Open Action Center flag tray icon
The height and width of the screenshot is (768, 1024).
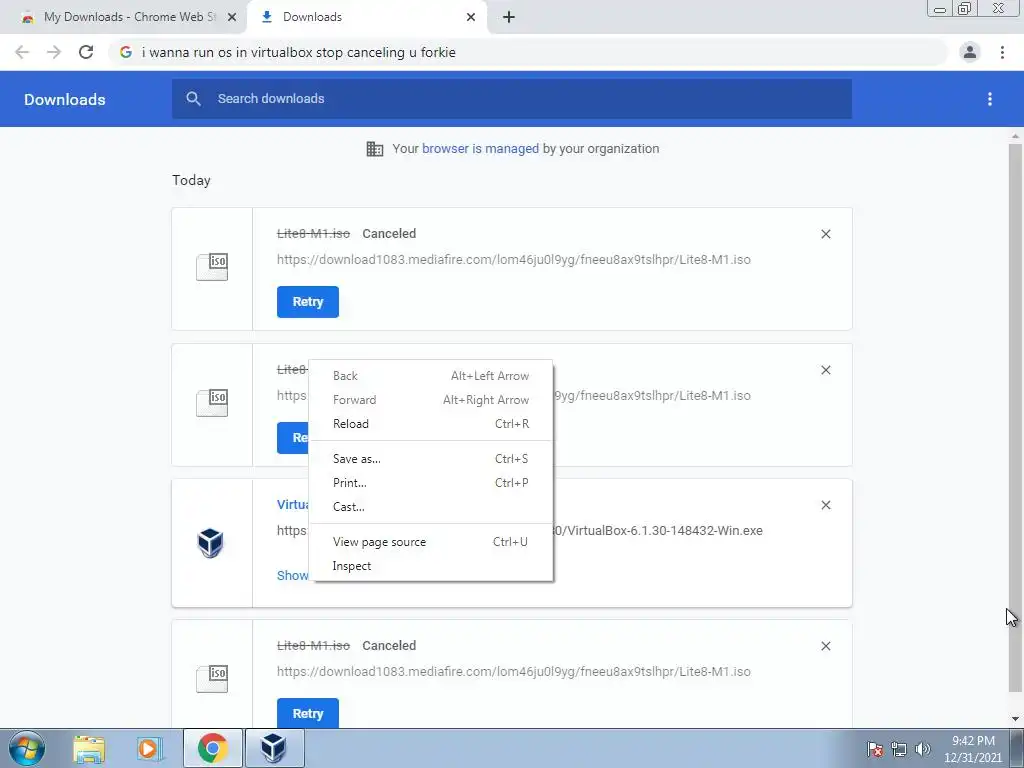click(875, 749)
